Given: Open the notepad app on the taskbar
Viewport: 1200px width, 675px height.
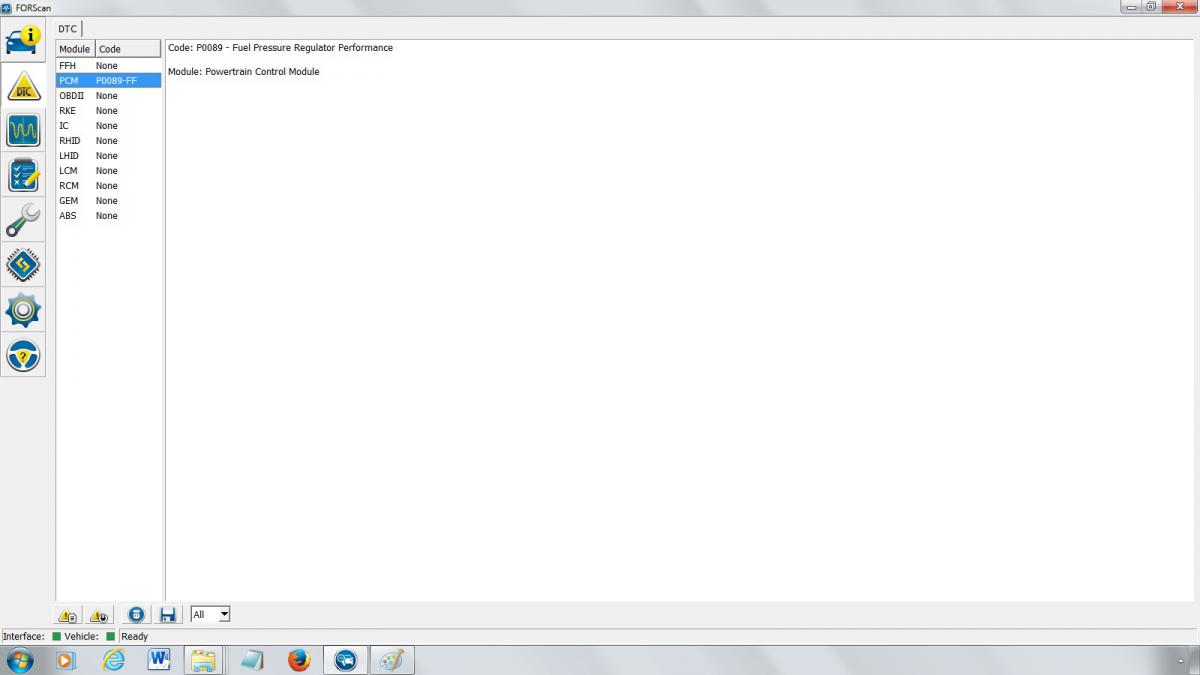Looking at the screenshot, I should click(x=252, y=660).
